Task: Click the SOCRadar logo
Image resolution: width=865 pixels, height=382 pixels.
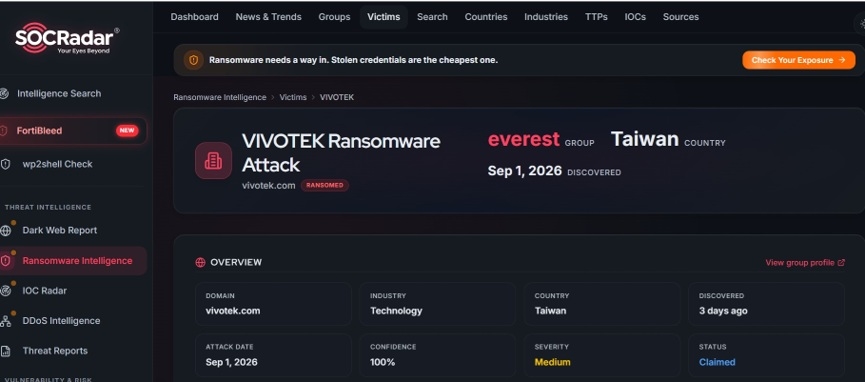Action: pos(67,38)
